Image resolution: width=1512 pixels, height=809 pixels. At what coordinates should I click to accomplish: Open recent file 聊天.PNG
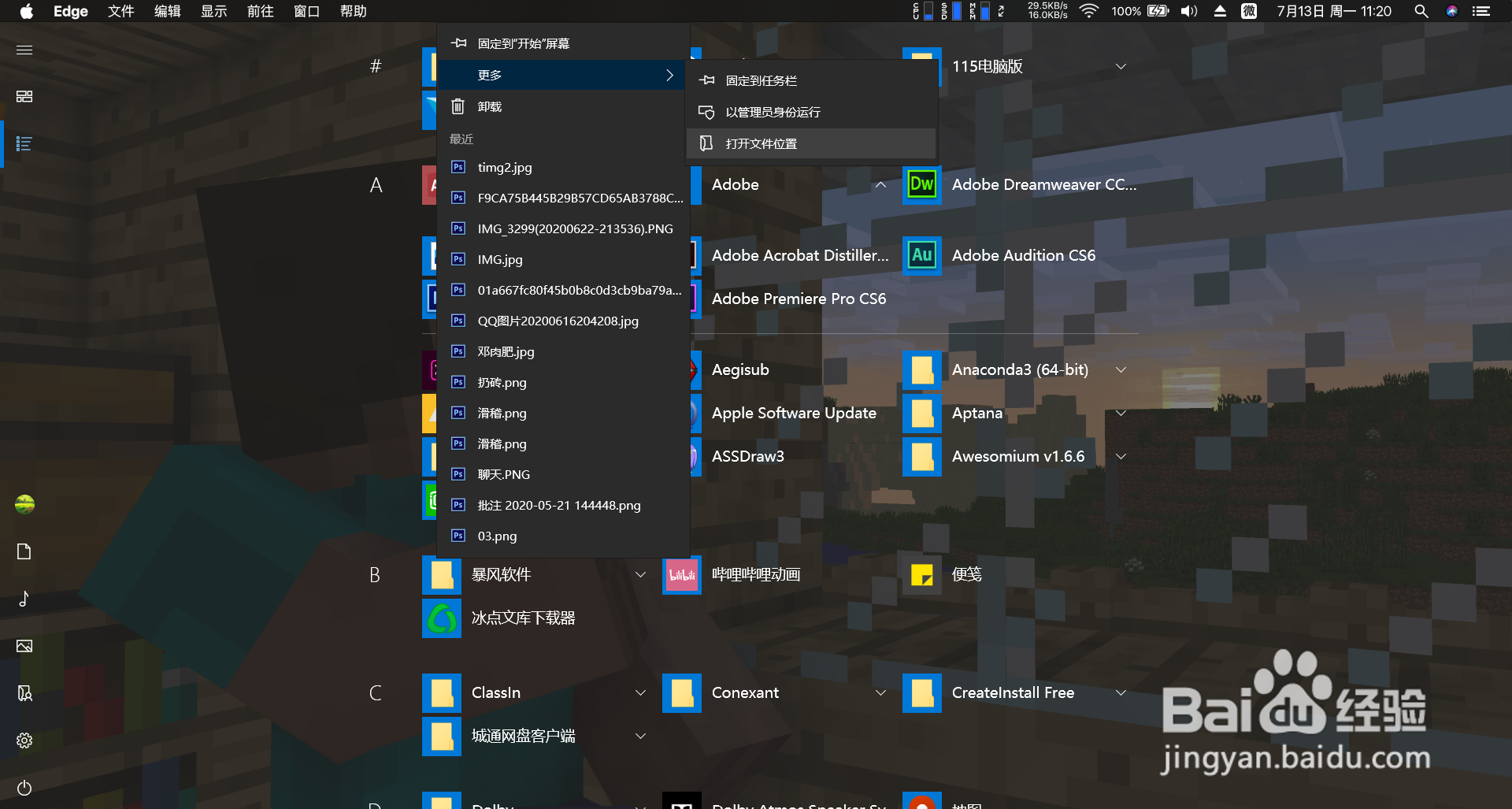coord(563,474)
